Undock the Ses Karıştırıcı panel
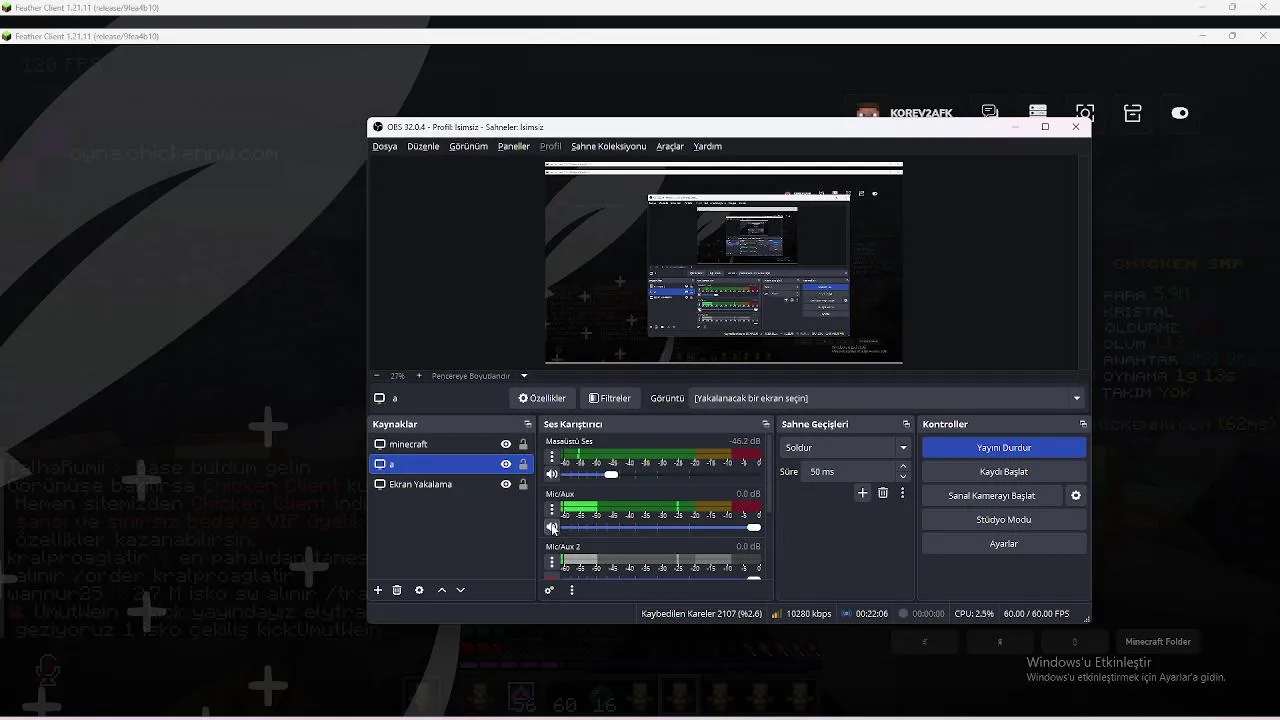 [766, 424]
